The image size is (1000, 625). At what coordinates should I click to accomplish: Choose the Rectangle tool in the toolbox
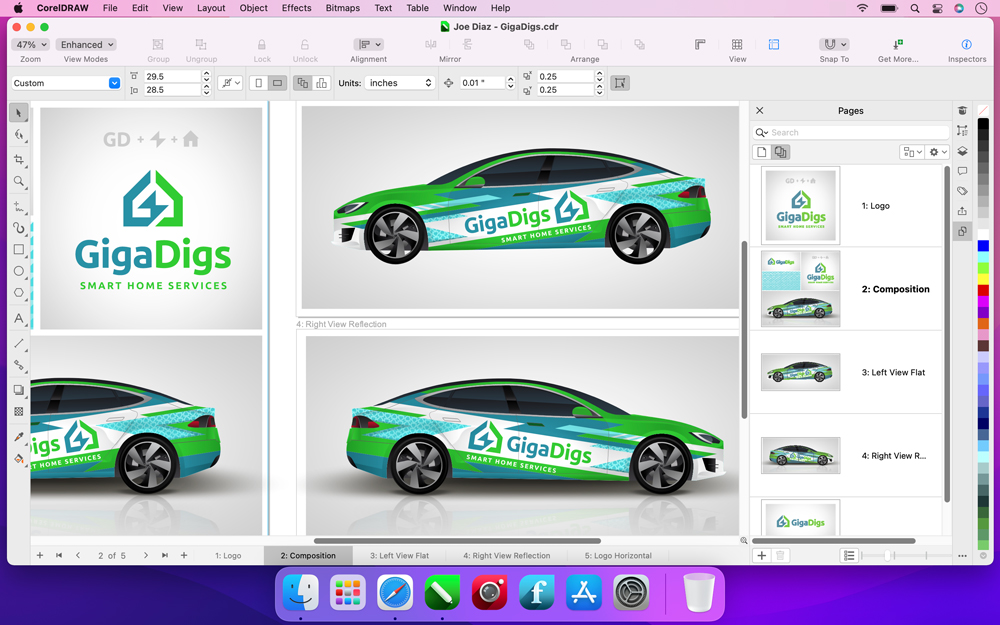(x=19, y=250)
